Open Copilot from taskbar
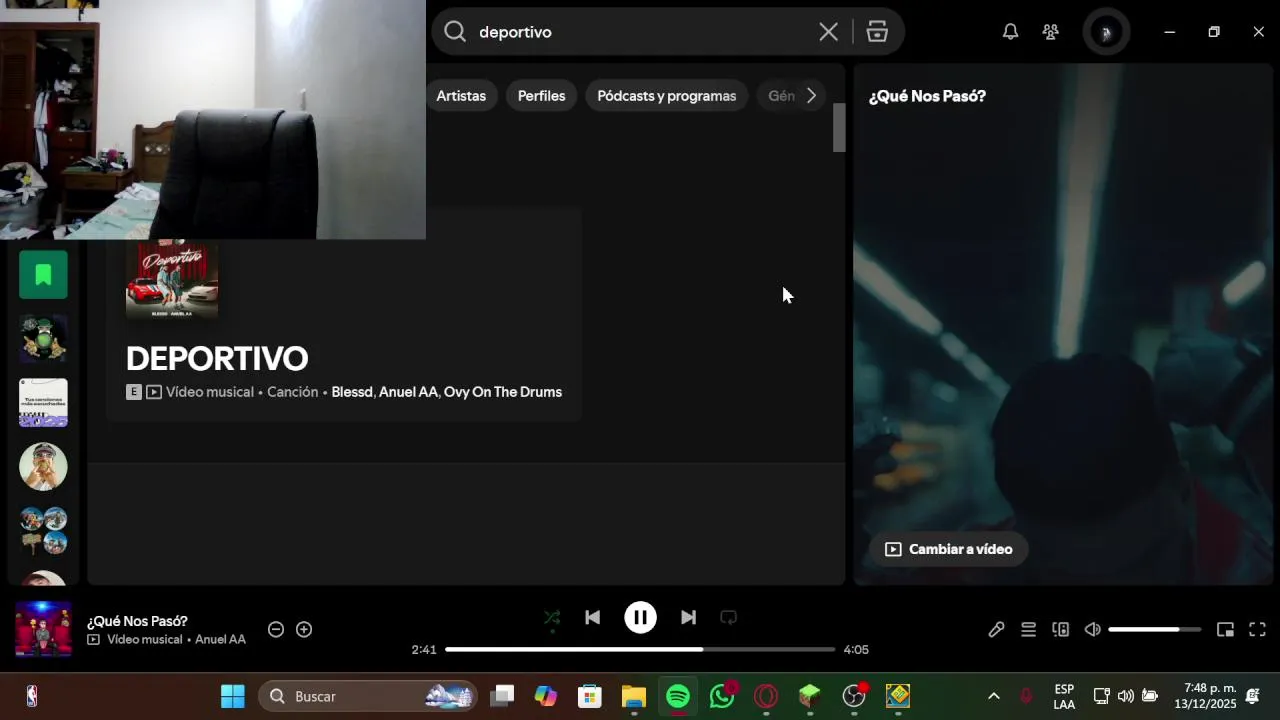 [x=545, y=696]
